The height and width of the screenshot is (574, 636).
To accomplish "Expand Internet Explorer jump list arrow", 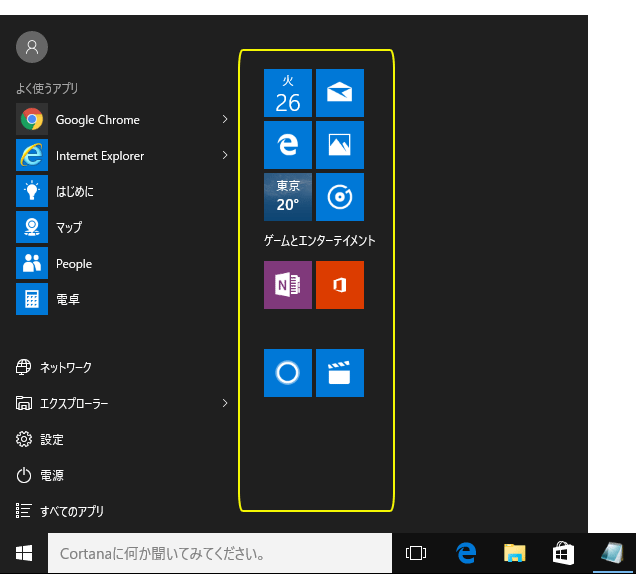I will click(x=225, y=155).
